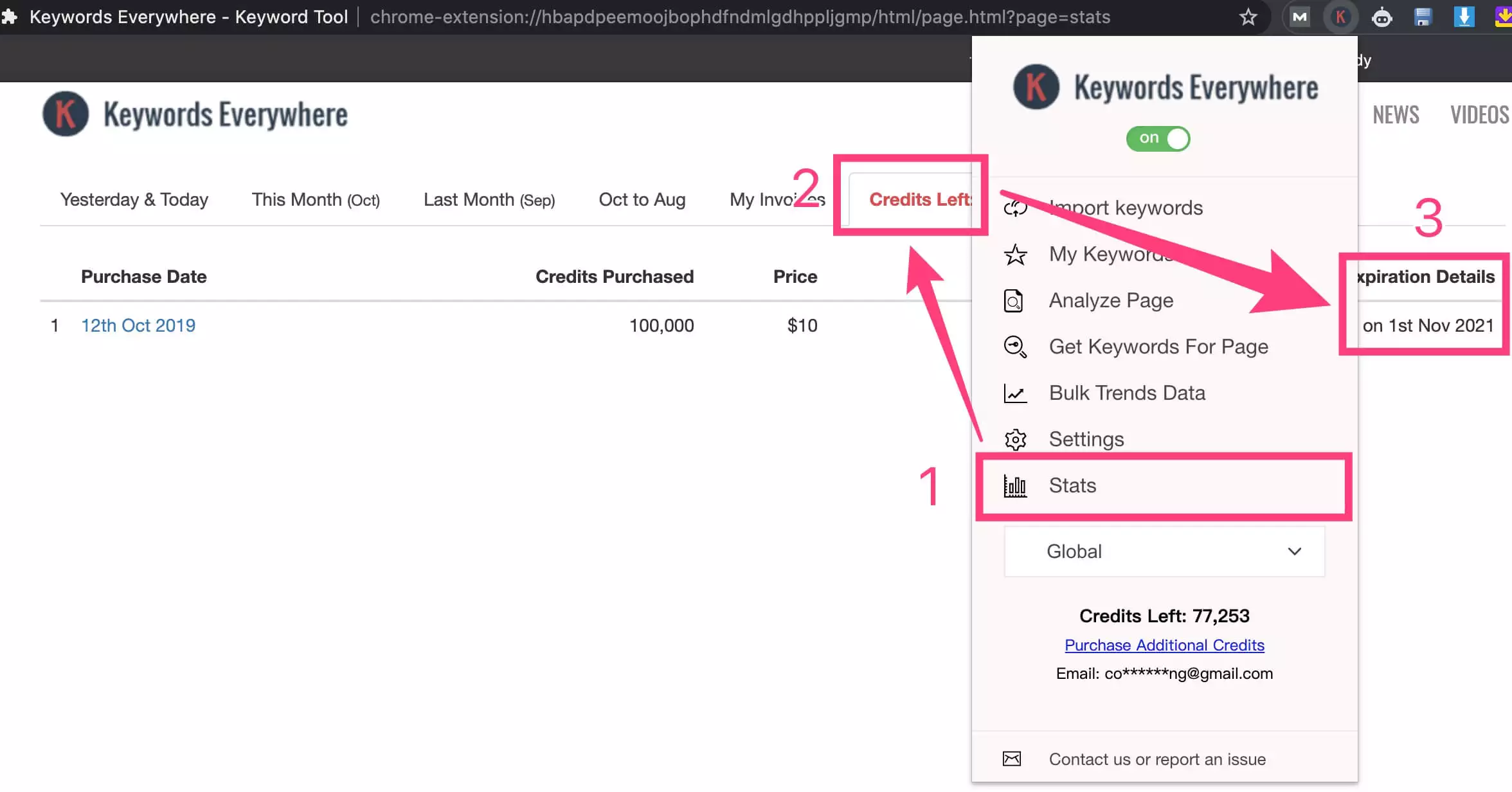Click the robot extension icon in toolbar
The height and width of the screenshot is (792, 1512).
1381,17
